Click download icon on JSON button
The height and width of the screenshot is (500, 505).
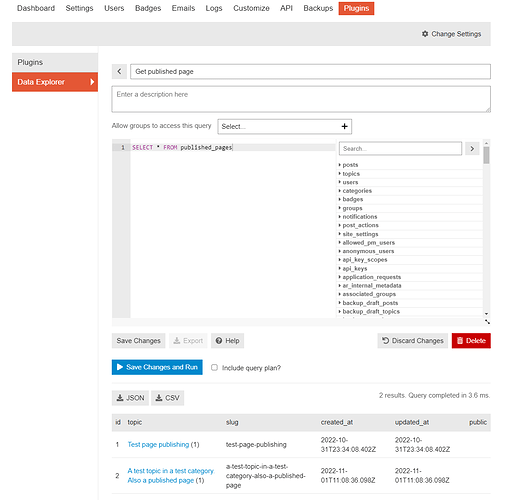click(120, 398)
